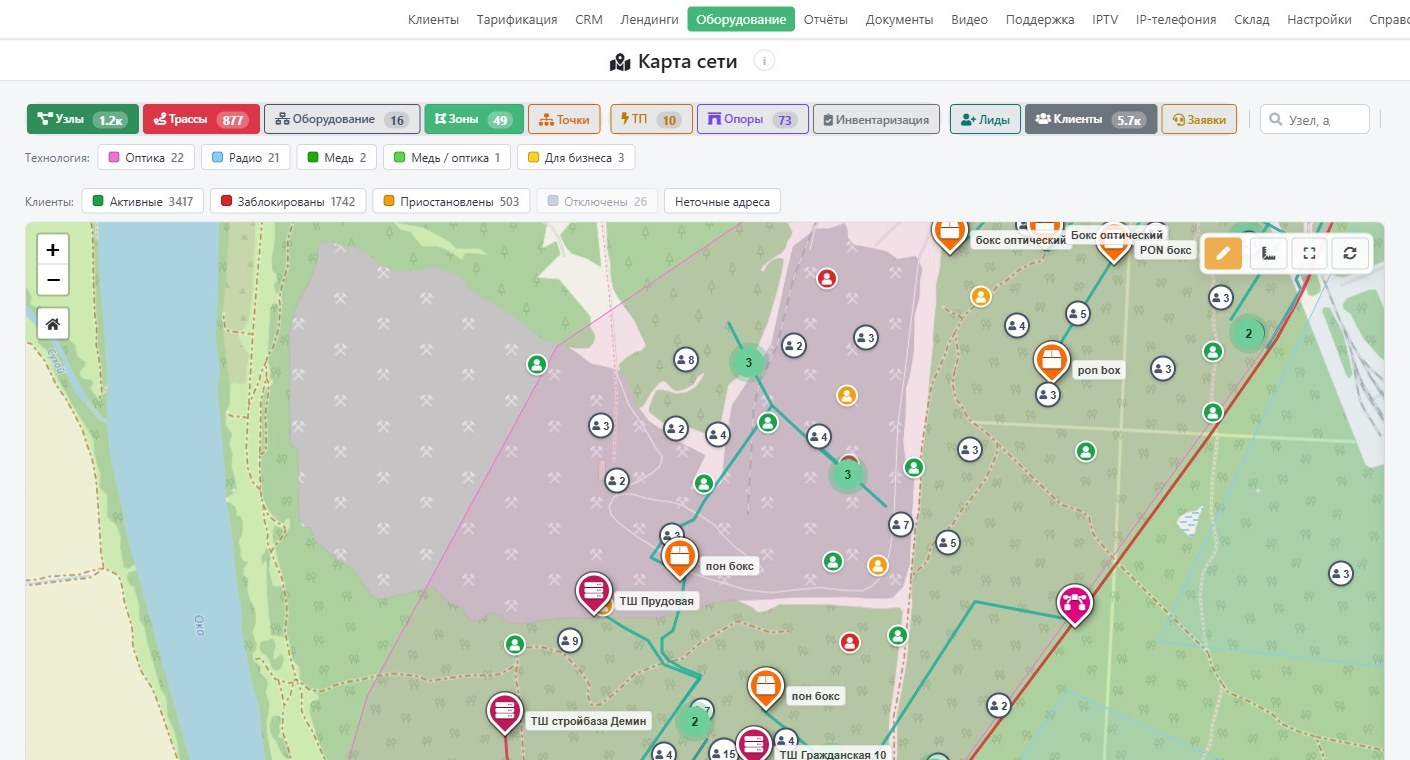Image resolution: width=1410 pixels, height=760 pixels.
Task: Open the Тарификация menu item
Action: tap(517, 19)
